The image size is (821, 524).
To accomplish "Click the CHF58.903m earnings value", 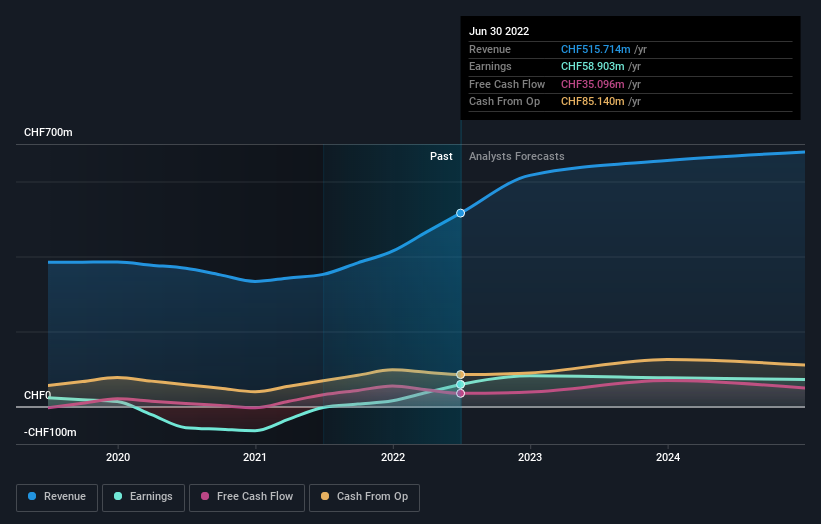I will point(592,66).
